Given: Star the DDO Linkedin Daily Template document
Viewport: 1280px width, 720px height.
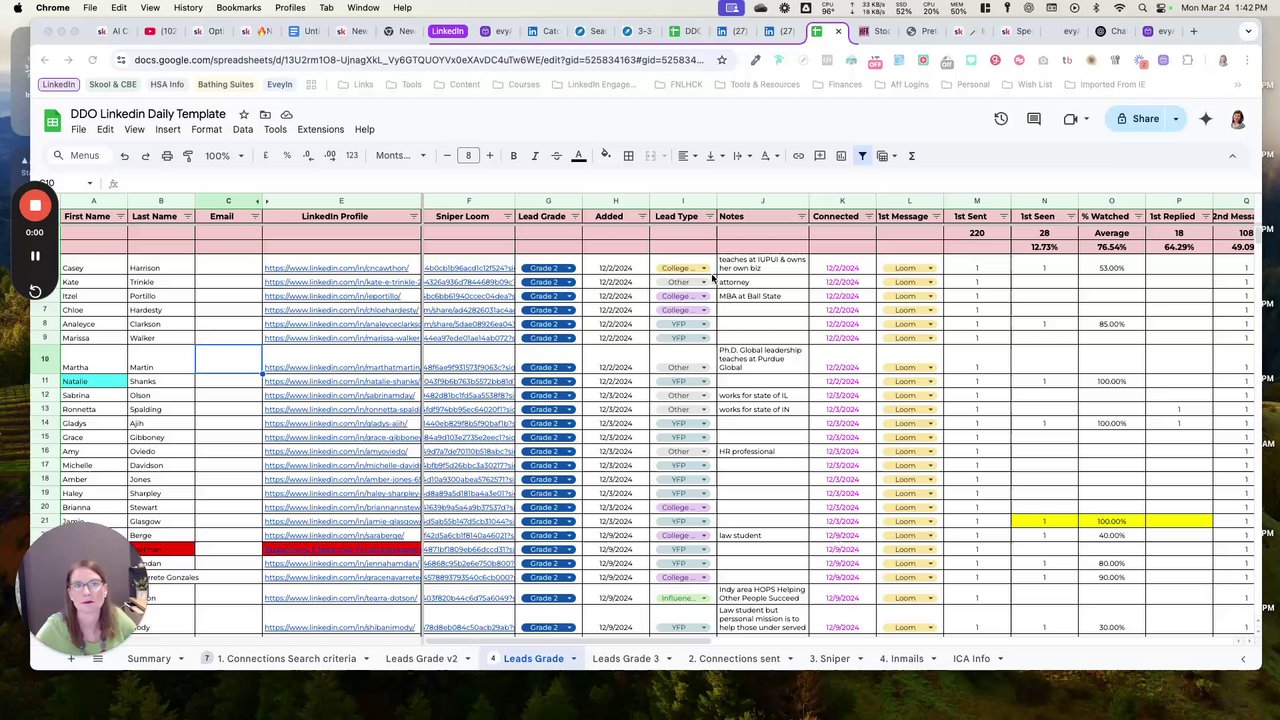Looking at the screenshot, I should click(x=243, y=115).
